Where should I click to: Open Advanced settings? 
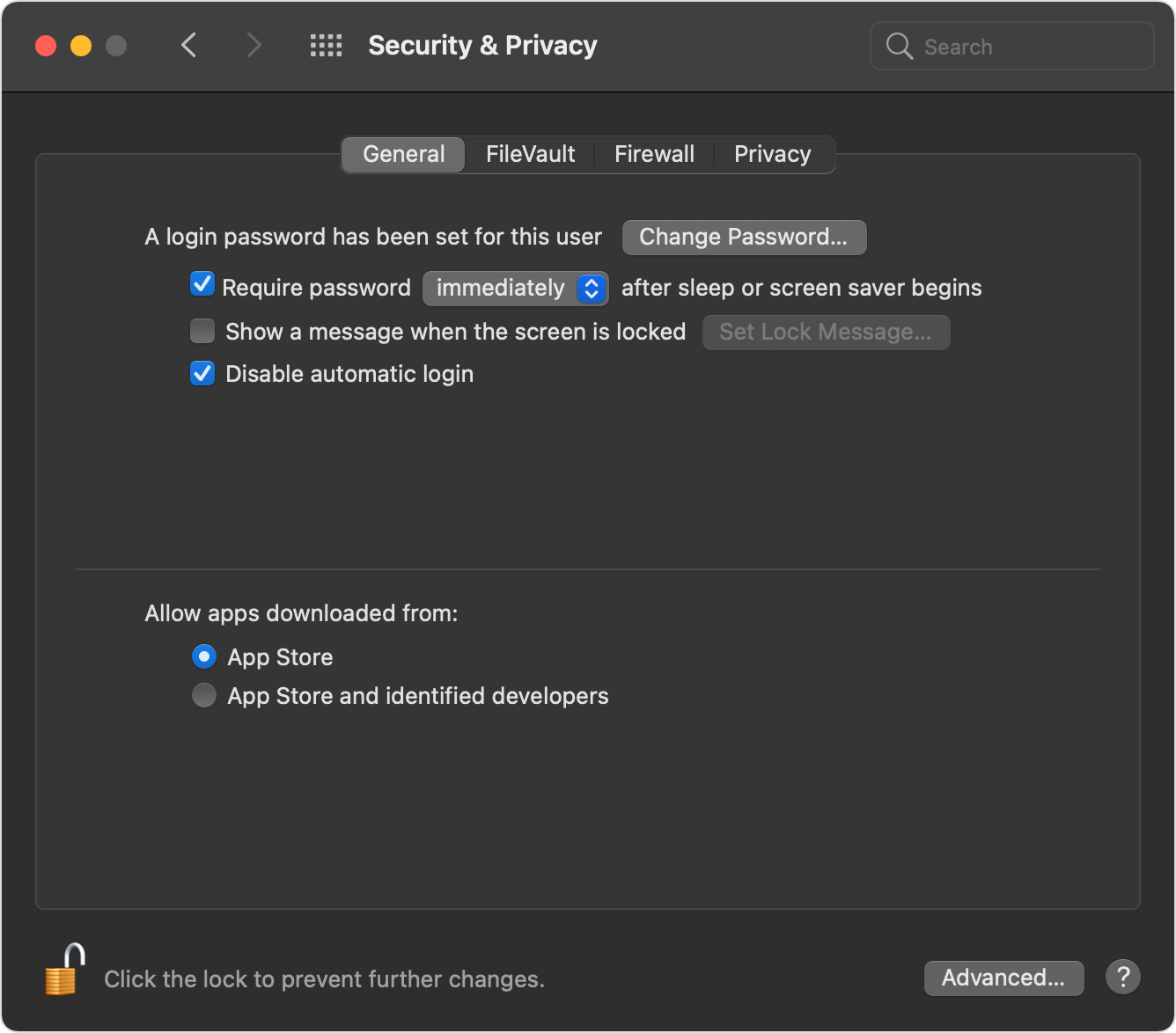(x=1003, y=978)
